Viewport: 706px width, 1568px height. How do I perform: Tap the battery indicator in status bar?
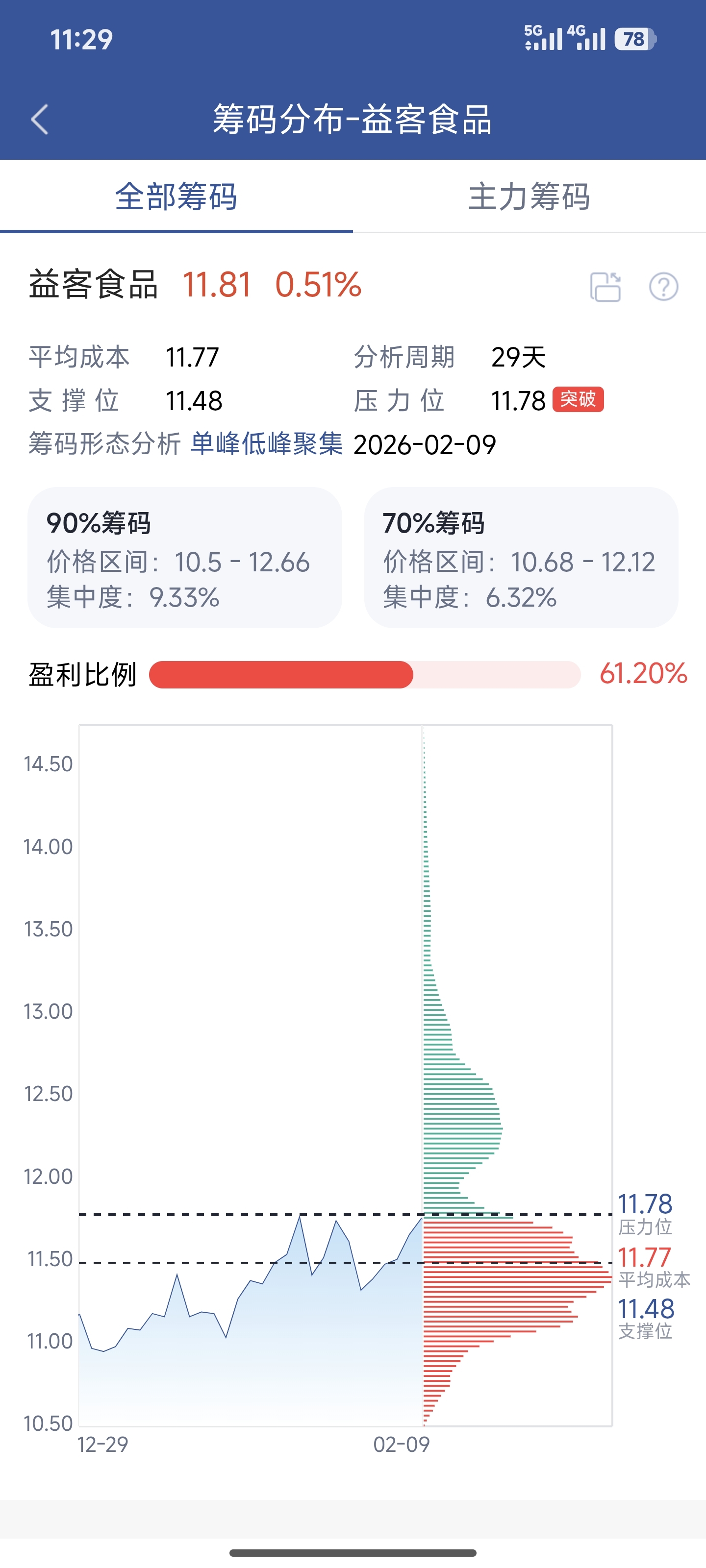click(x=635, y=40)
